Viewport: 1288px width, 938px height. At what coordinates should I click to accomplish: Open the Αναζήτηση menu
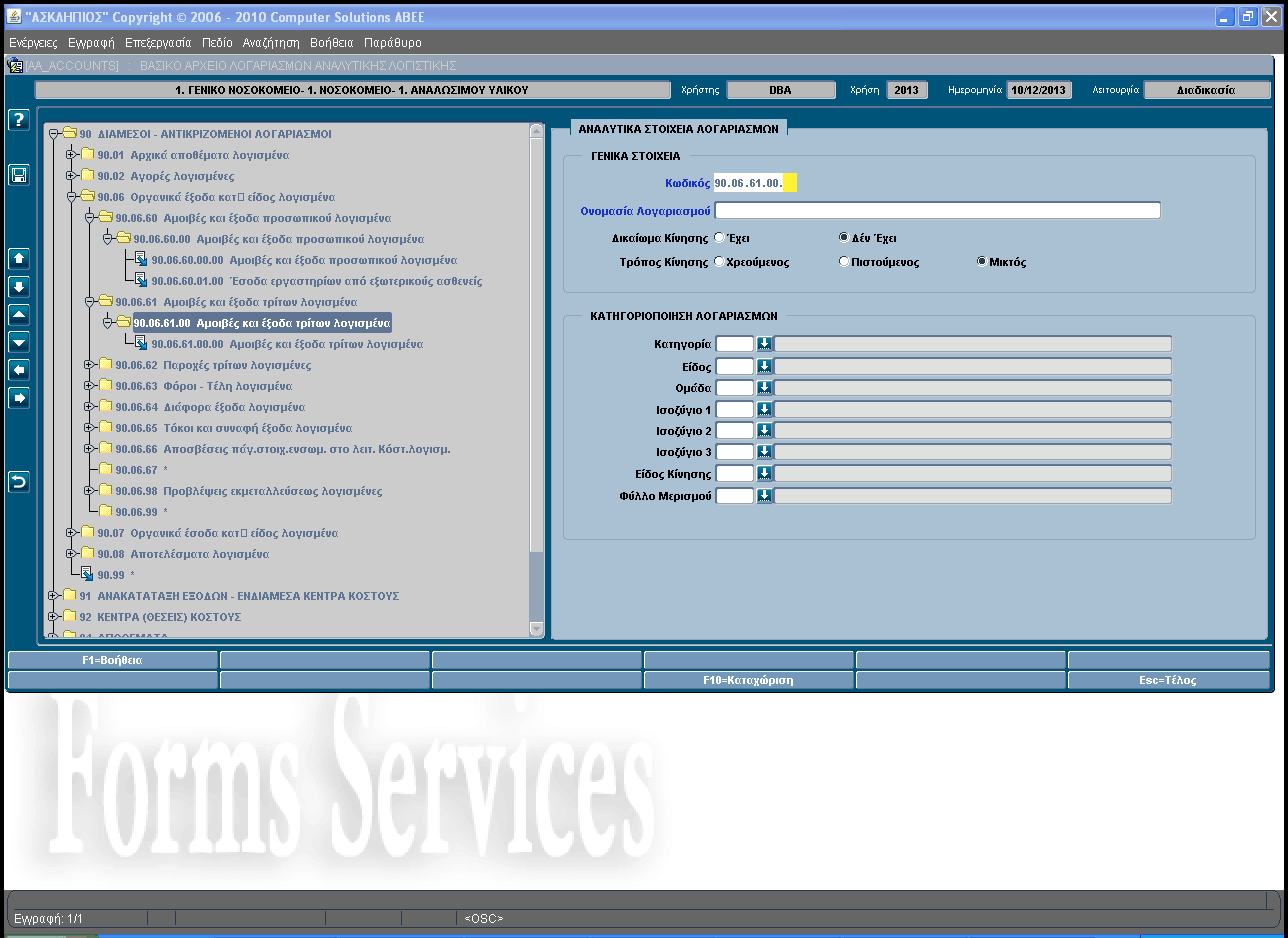[x=271, y=43]
